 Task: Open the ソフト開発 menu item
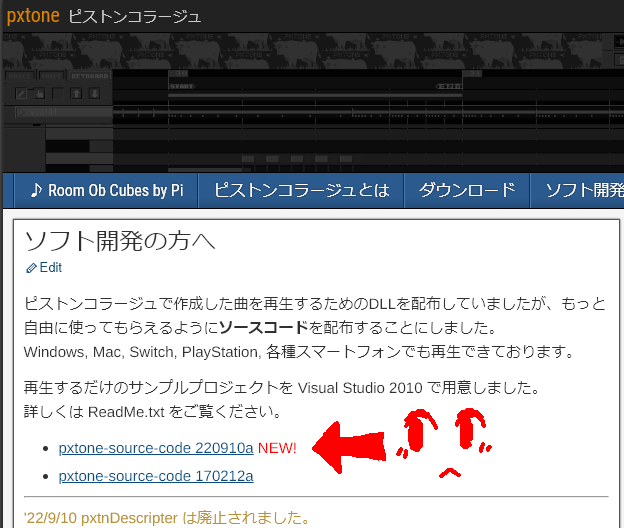[577, 191]
